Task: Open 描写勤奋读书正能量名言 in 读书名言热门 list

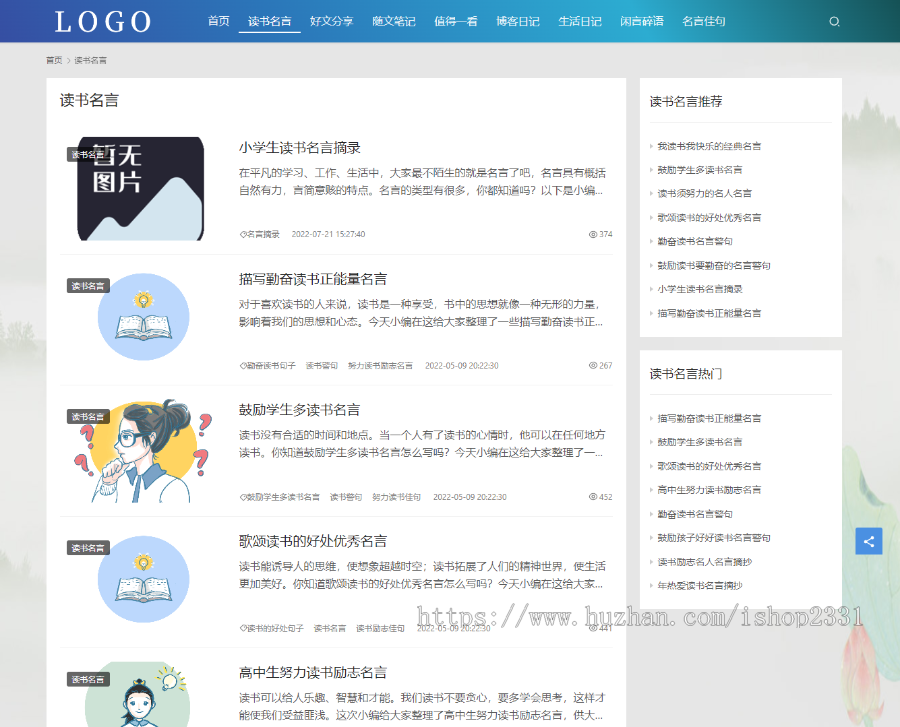Action: (x=709, y=418)
